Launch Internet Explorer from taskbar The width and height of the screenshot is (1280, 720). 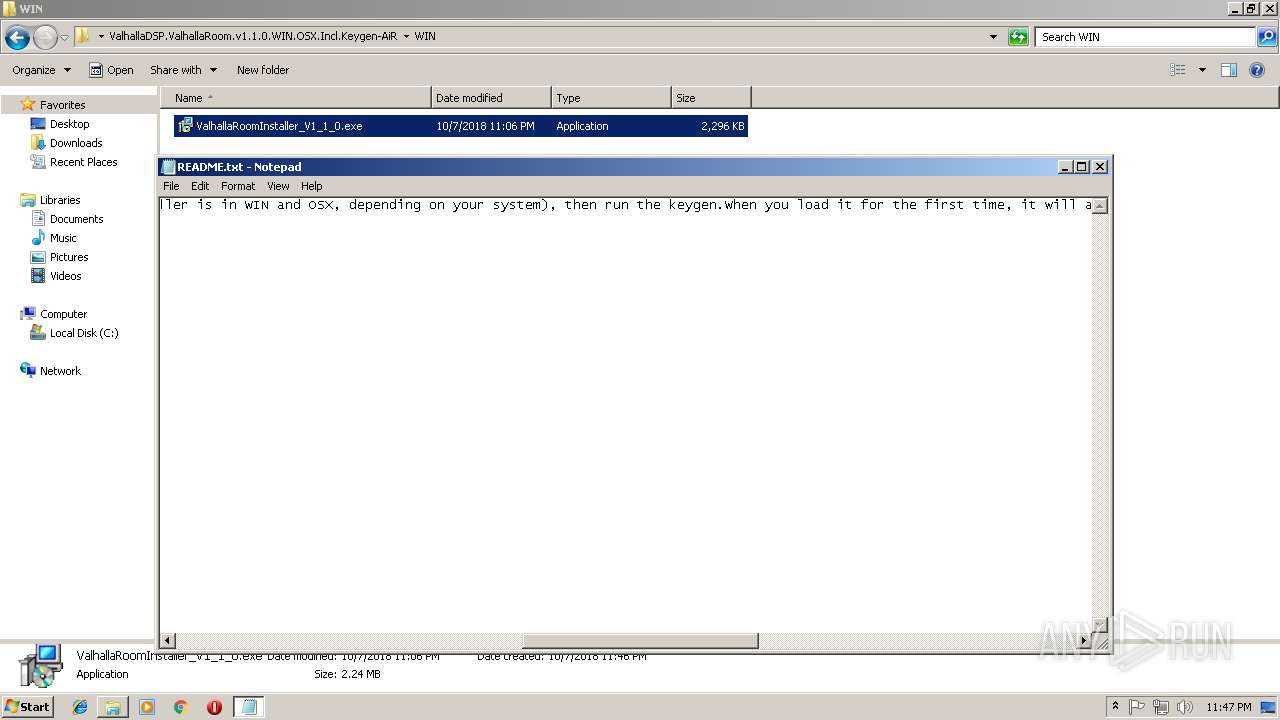80,707
